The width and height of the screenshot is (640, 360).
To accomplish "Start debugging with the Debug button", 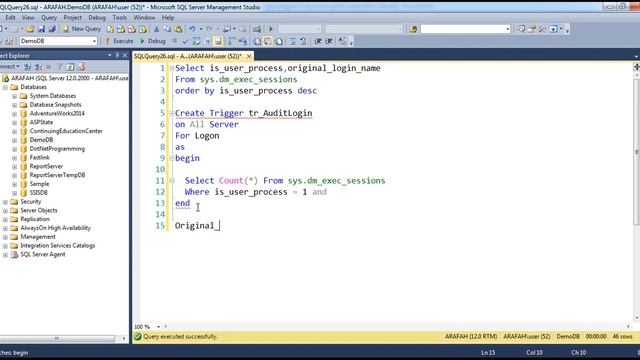I will (x=153, y=41).
